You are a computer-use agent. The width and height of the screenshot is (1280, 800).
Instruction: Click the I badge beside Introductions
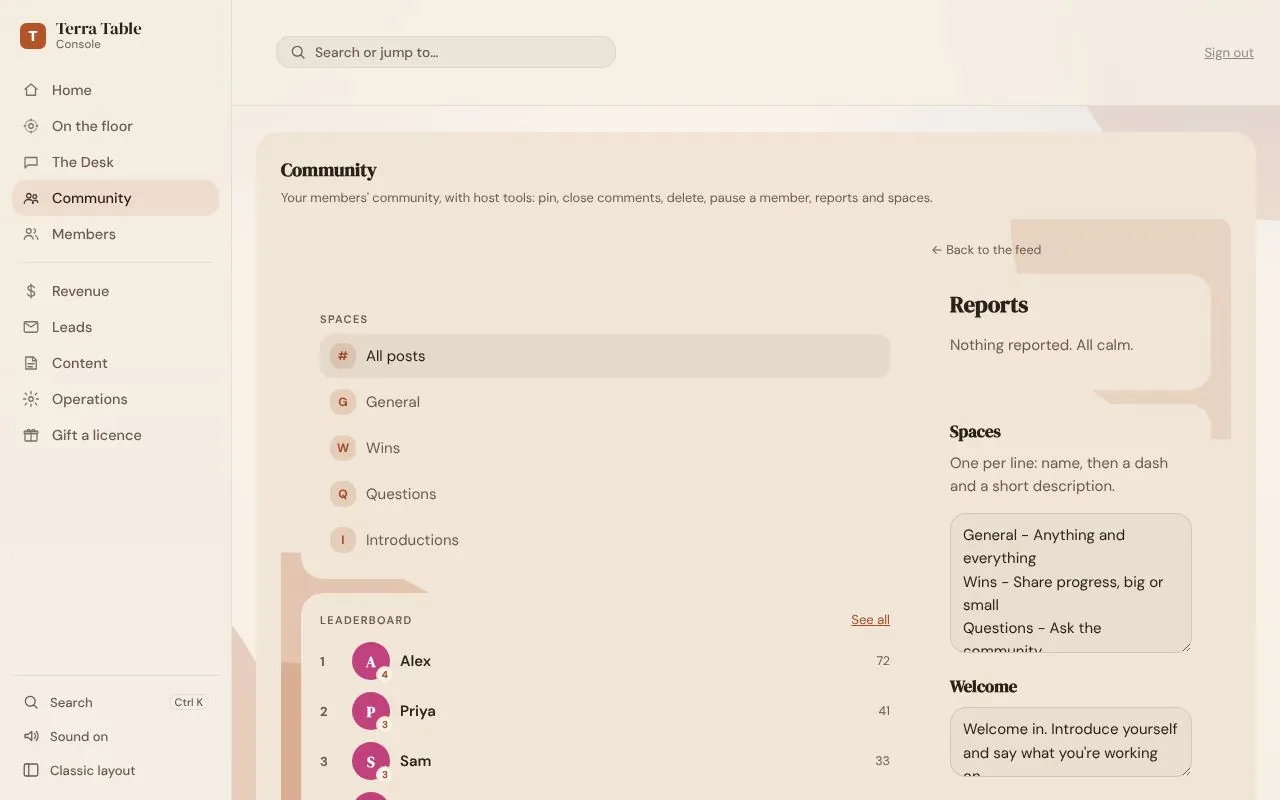point(343,540)
